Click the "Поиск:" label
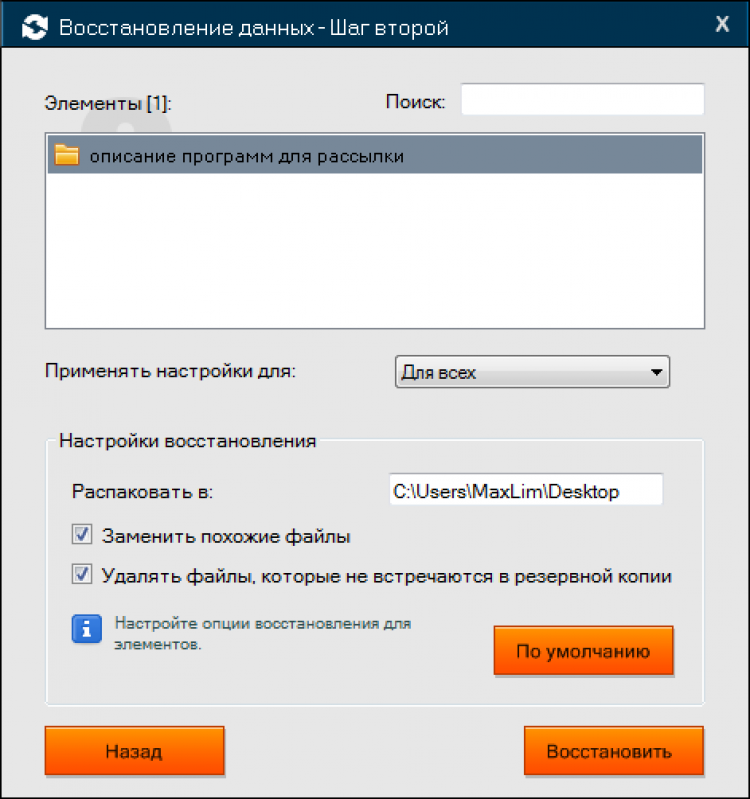The width and height of the screenshot is (750, 799). (x=415, y=102)
